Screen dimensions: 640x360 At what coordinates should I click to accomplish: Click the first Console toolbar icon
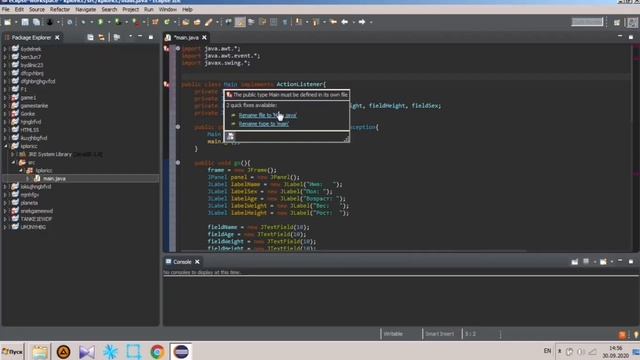(x=574, y=262)
